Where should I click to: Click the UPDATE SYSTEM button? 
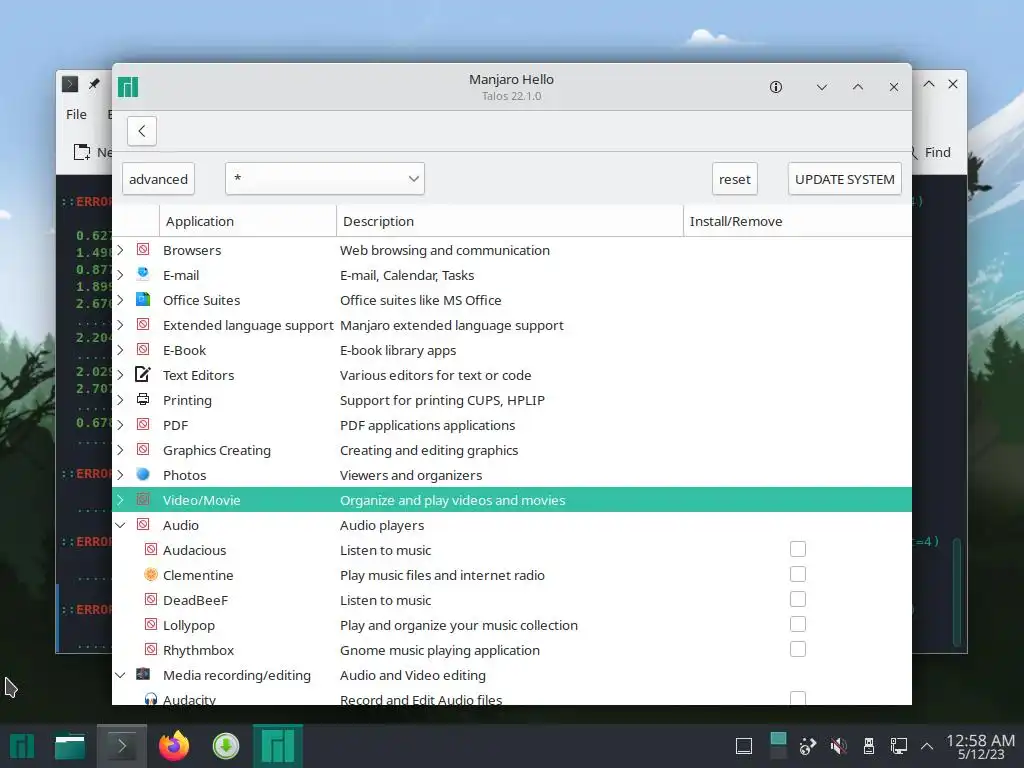tap(844, 178)
